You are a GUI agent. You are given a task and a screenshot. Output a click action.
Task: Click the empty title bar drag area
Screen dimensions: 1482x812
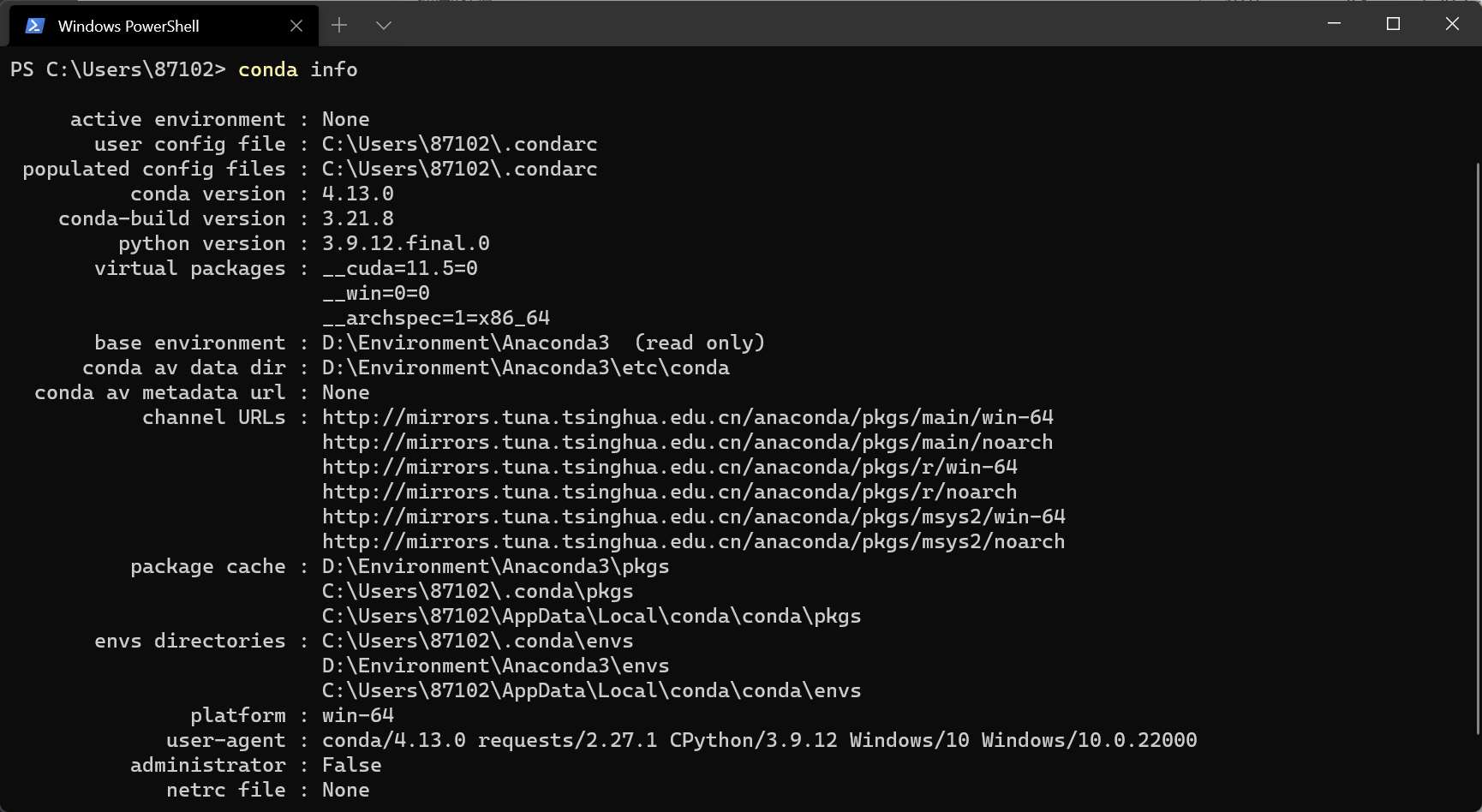click(857, 24)
